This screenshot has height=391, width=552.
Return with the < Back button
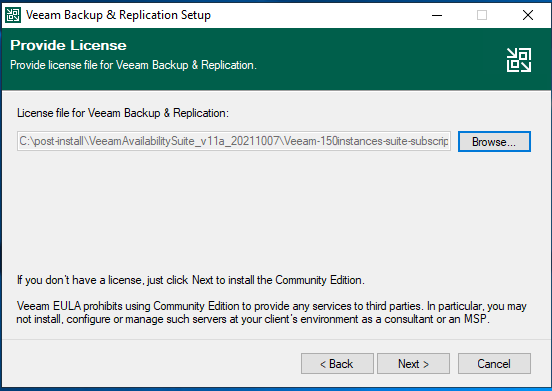coord(337,364)
